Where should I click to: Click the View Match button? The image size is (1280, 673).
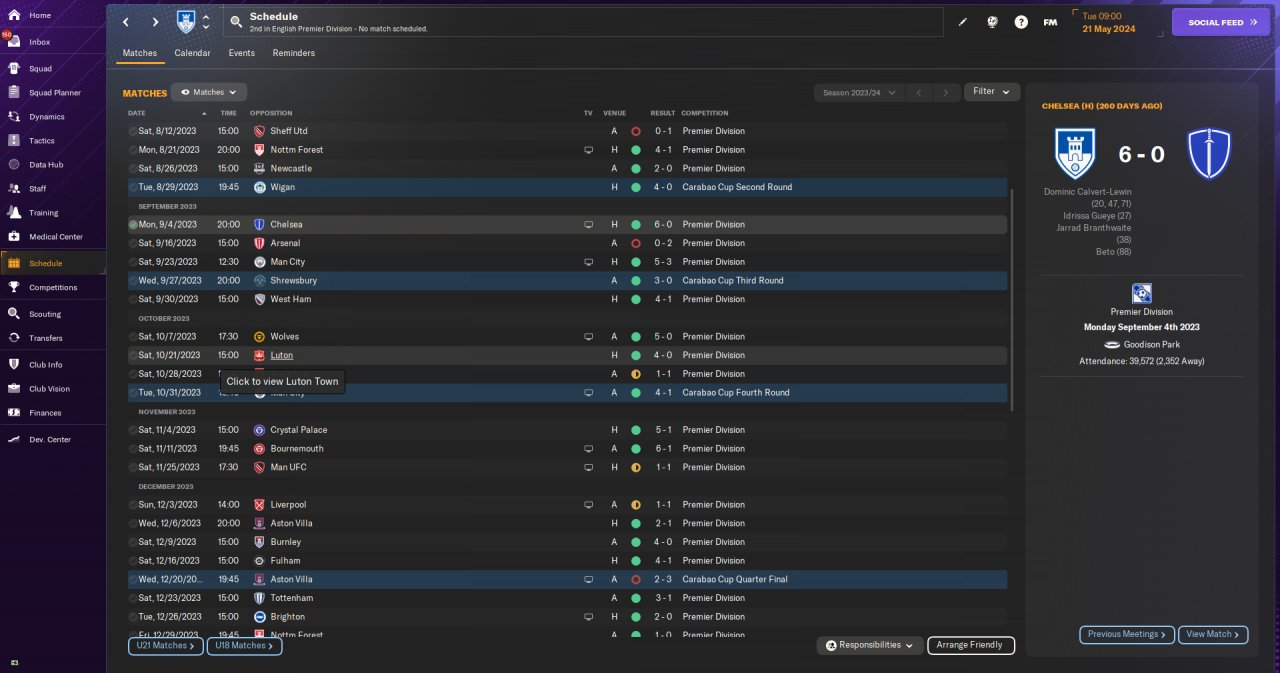click(x=1213, y=634)
